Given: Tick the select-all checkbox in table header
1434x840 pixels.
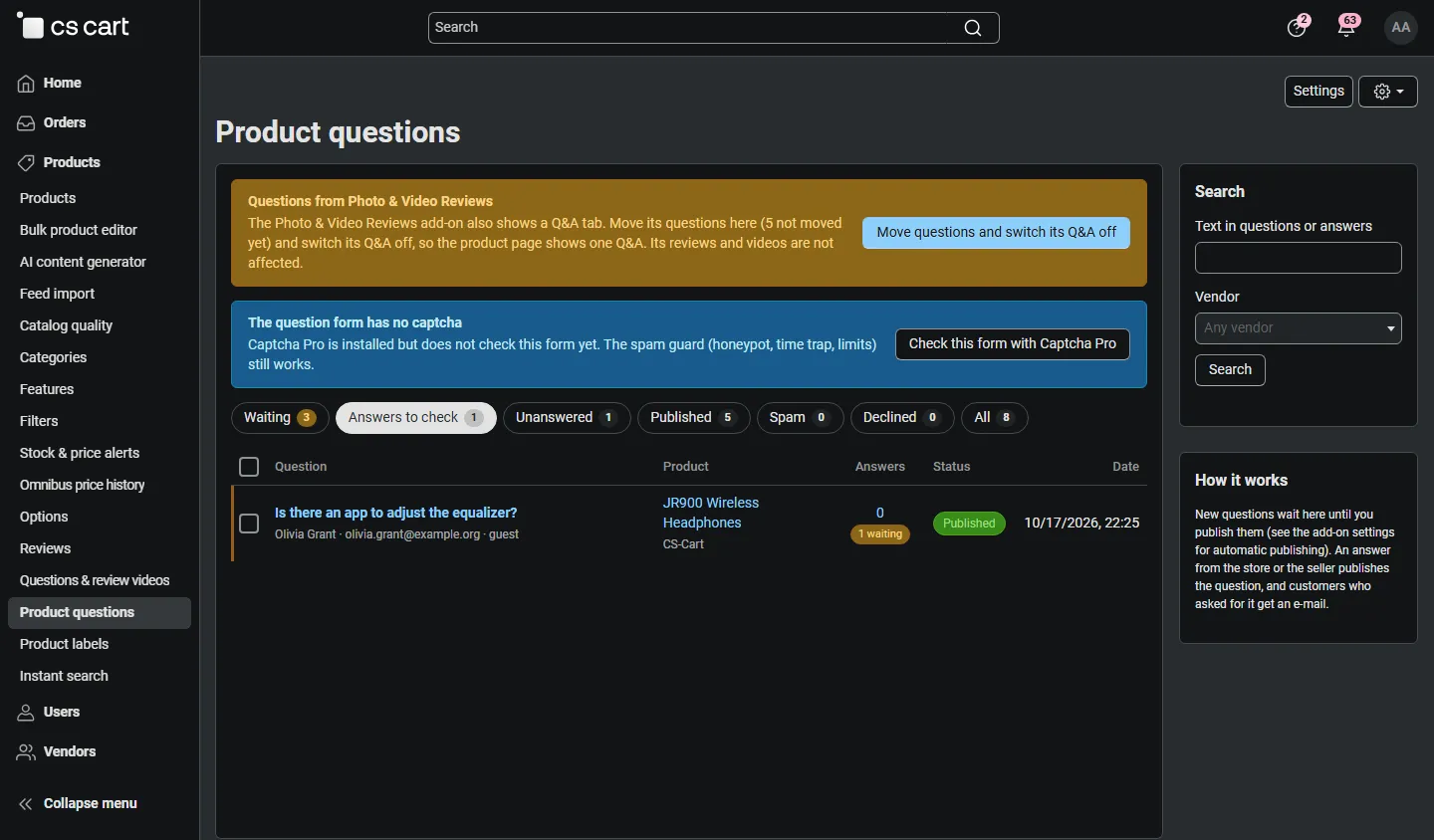Looking at the screenshot, I should (x=249, y=467).
